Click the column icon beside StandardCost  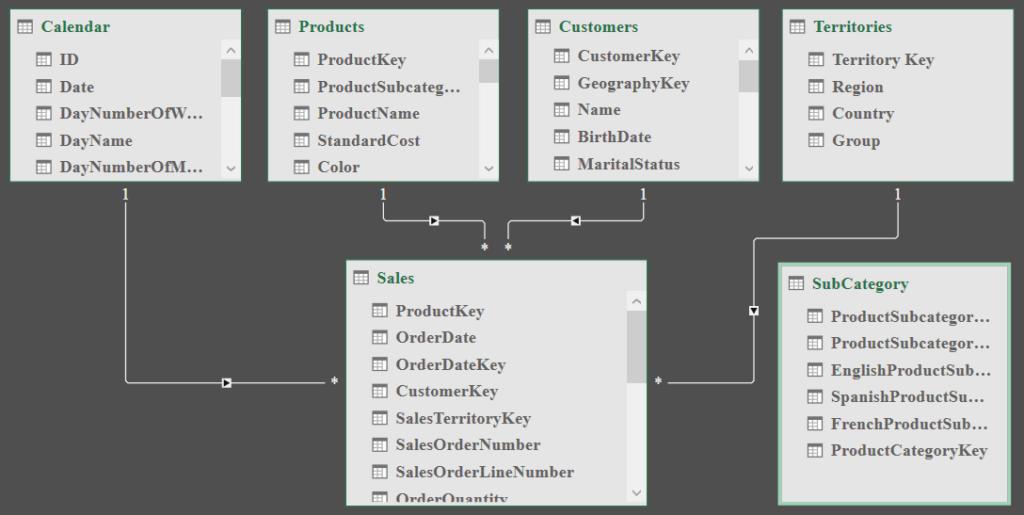[301, 141]
